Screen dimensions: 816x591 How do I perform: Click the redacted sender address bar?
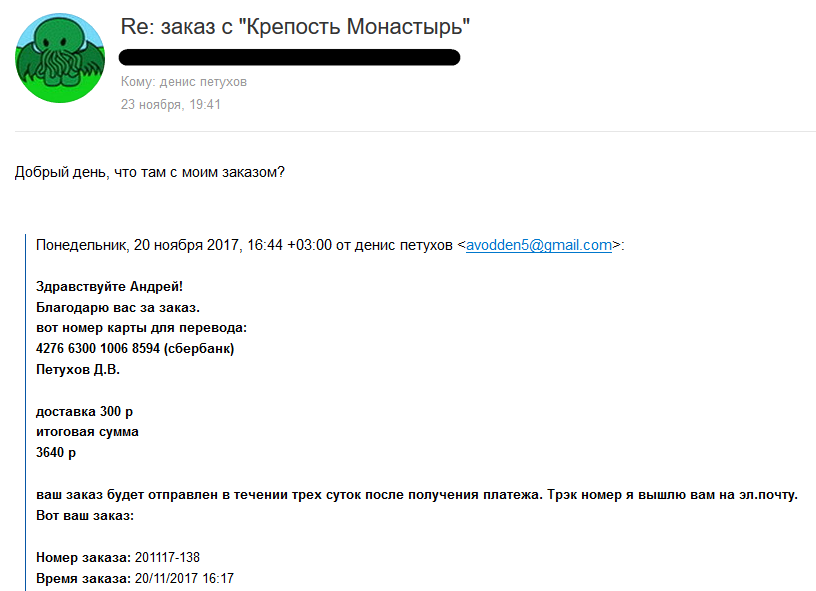289,57
